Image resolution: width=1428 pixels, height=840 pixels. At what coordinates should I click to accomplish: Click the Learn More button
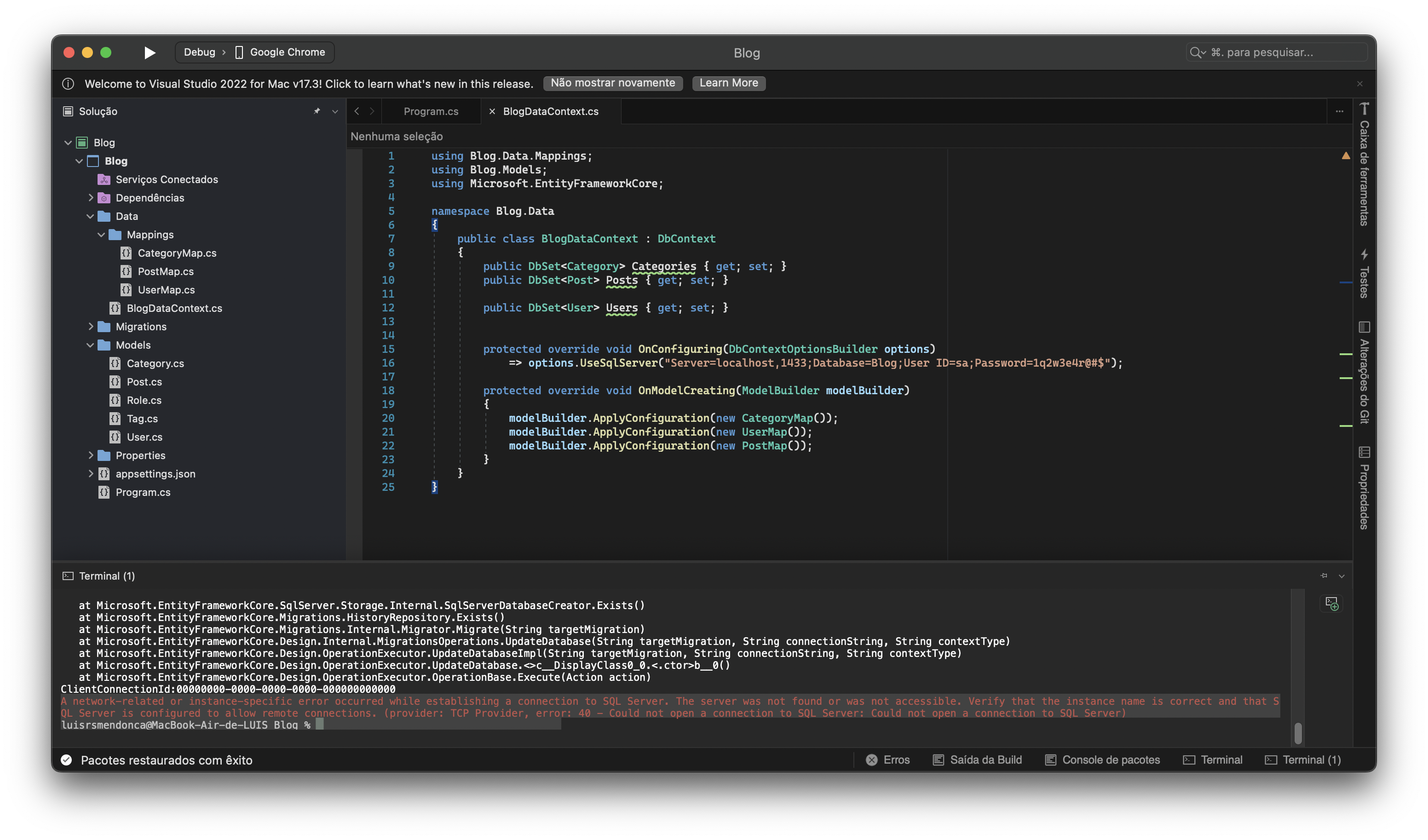728,83
